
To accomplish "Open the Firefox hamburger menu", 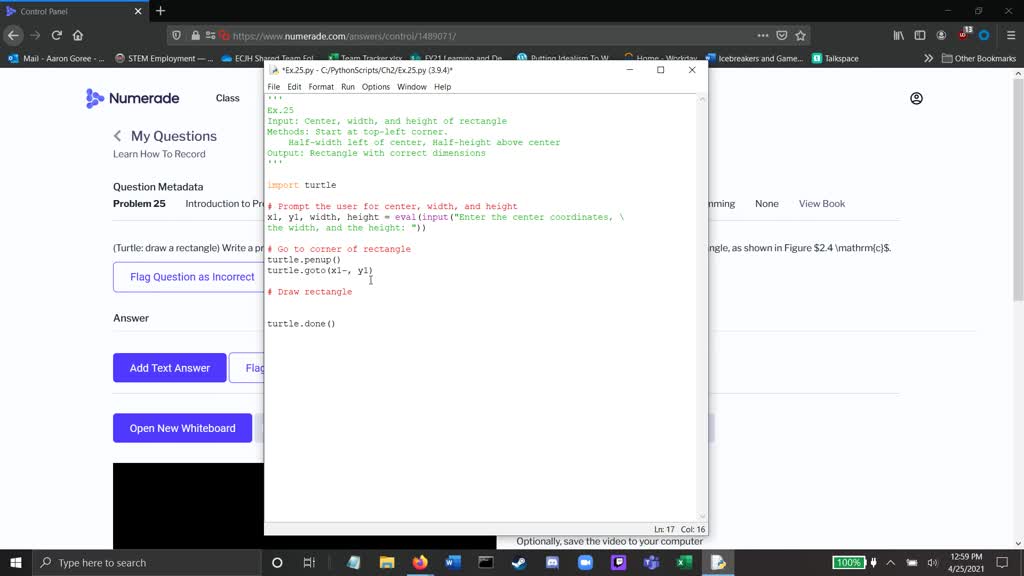I will [x=1011, y=35].
